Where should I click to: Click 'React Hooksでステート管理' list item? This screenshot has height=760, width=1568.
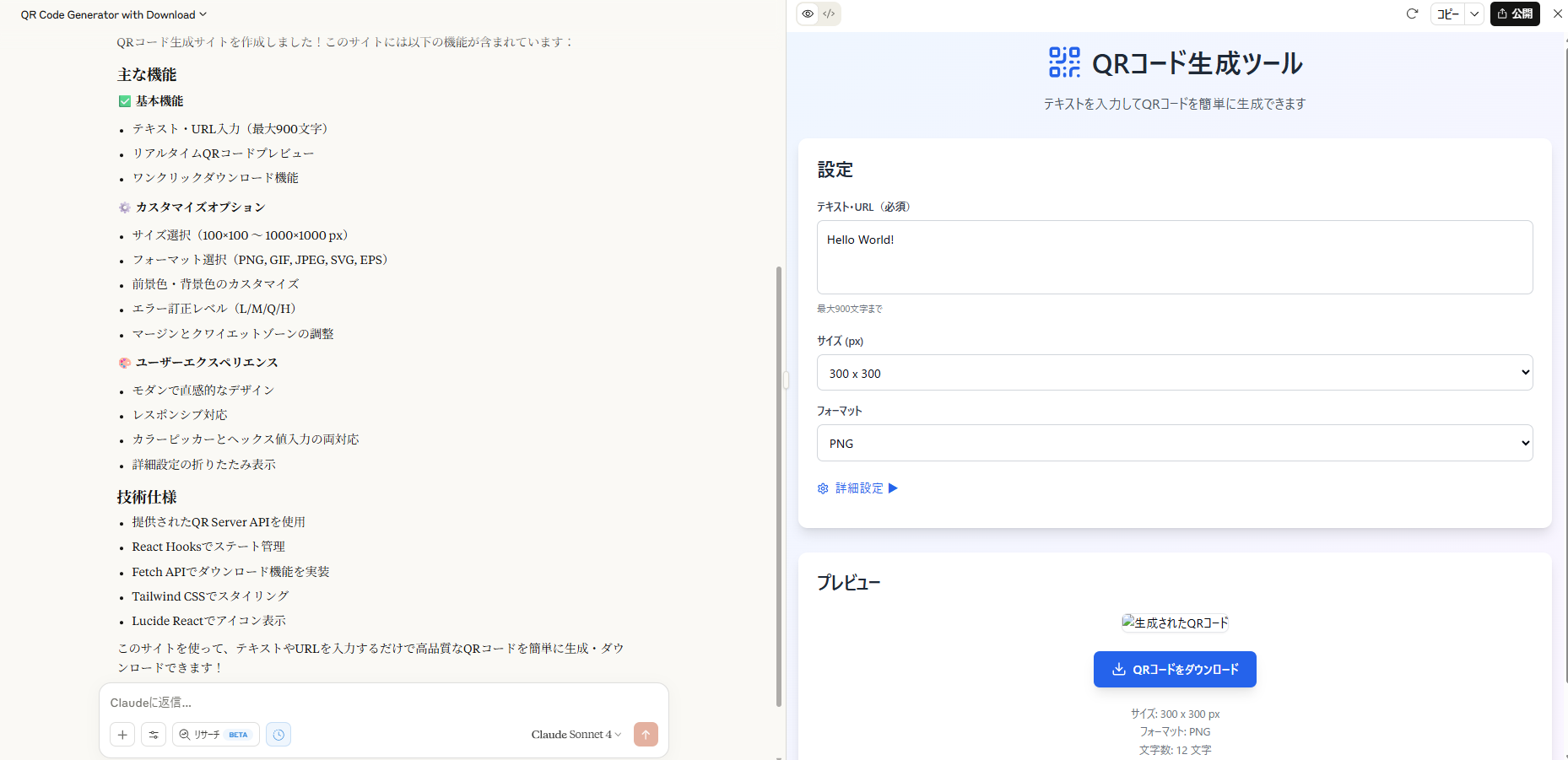pos(208,547)
